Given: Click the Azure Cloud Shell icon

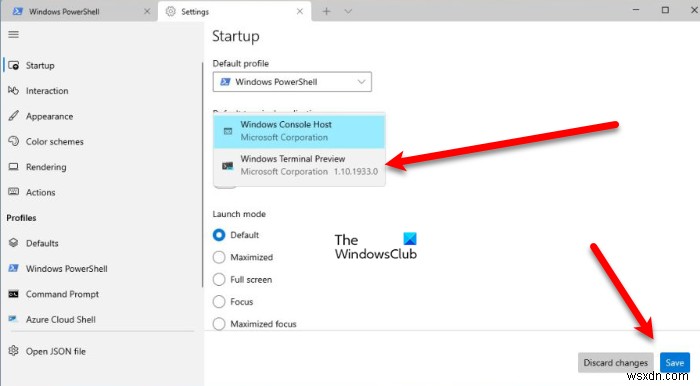Looking at the screenshot, I should point(13,319).
